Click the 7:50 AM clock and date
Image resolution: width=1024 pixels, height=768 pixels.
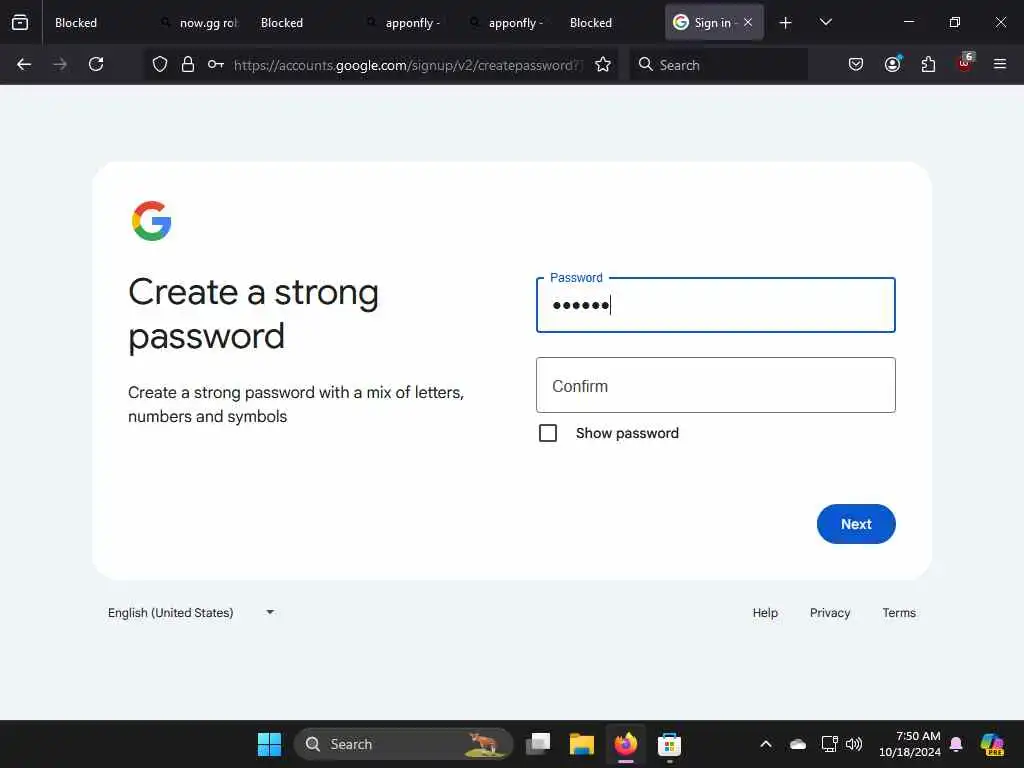tap(910, 744)
